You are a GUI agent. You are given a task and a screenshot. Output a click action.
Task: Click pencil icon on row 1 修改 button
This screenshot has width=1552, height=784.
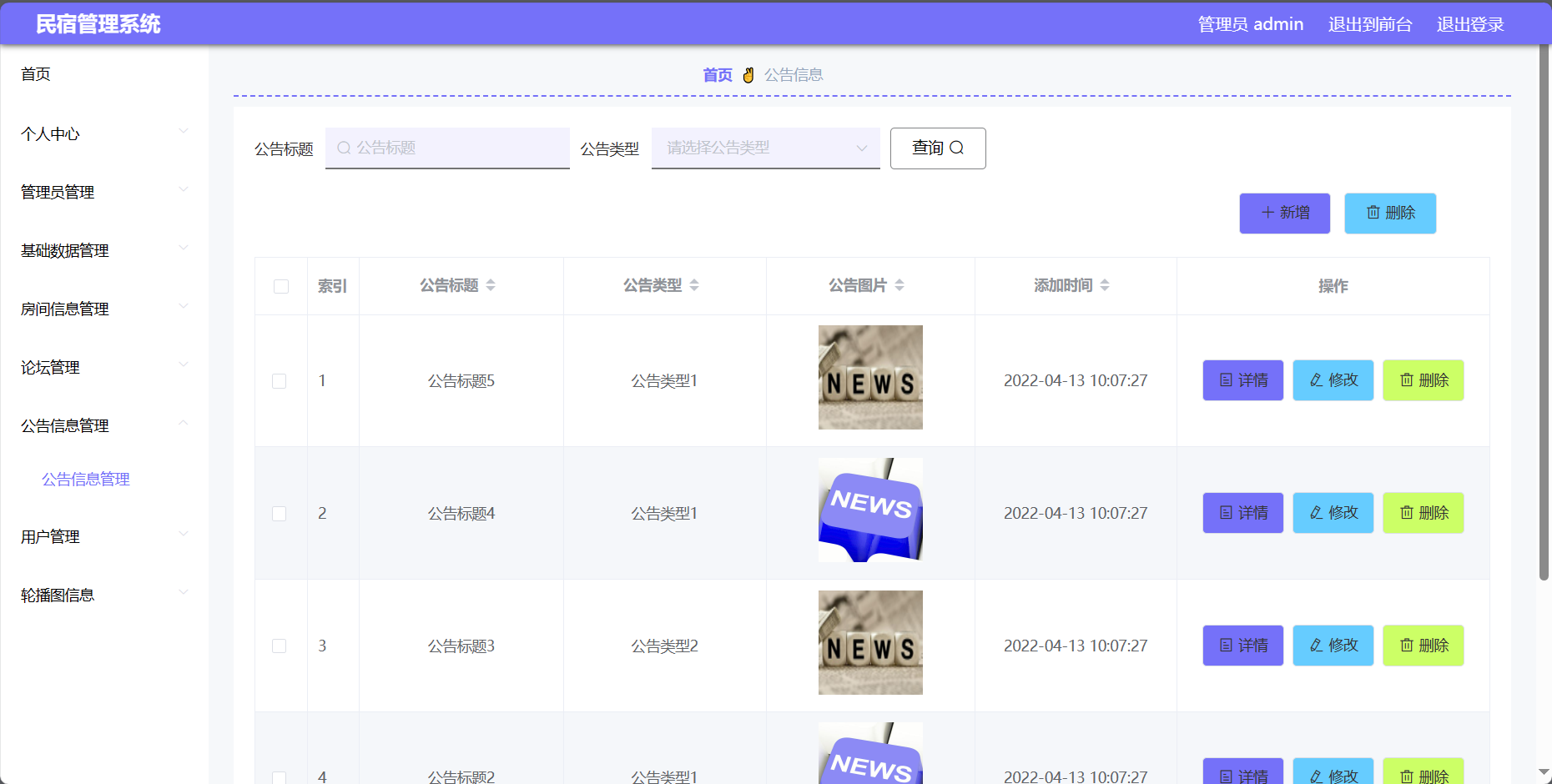(x=1316, y=380)
